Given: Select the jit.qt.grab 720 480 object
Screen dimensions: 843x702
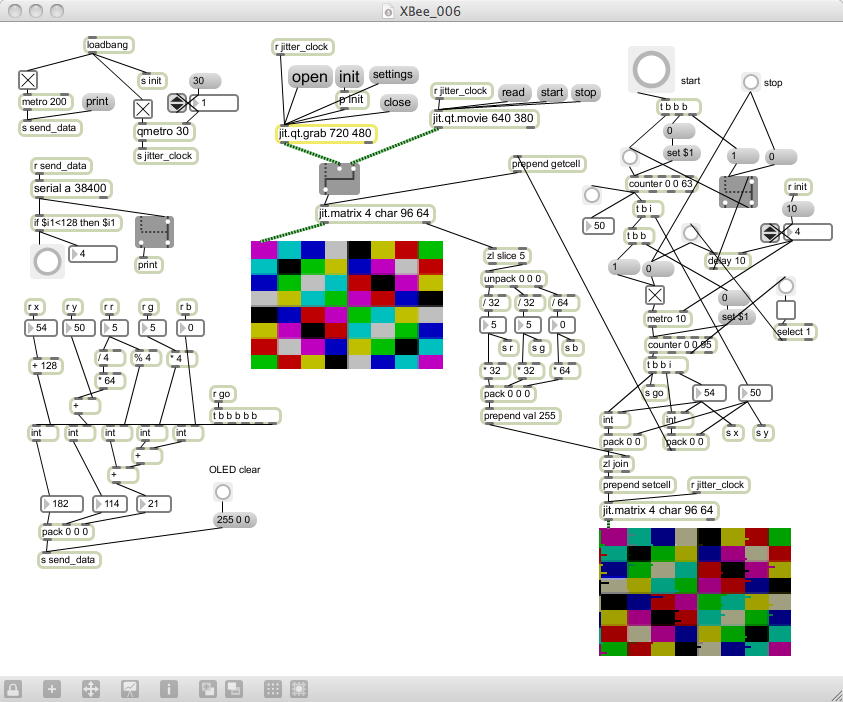Looking at the screenshot, I should pos(326,133).
